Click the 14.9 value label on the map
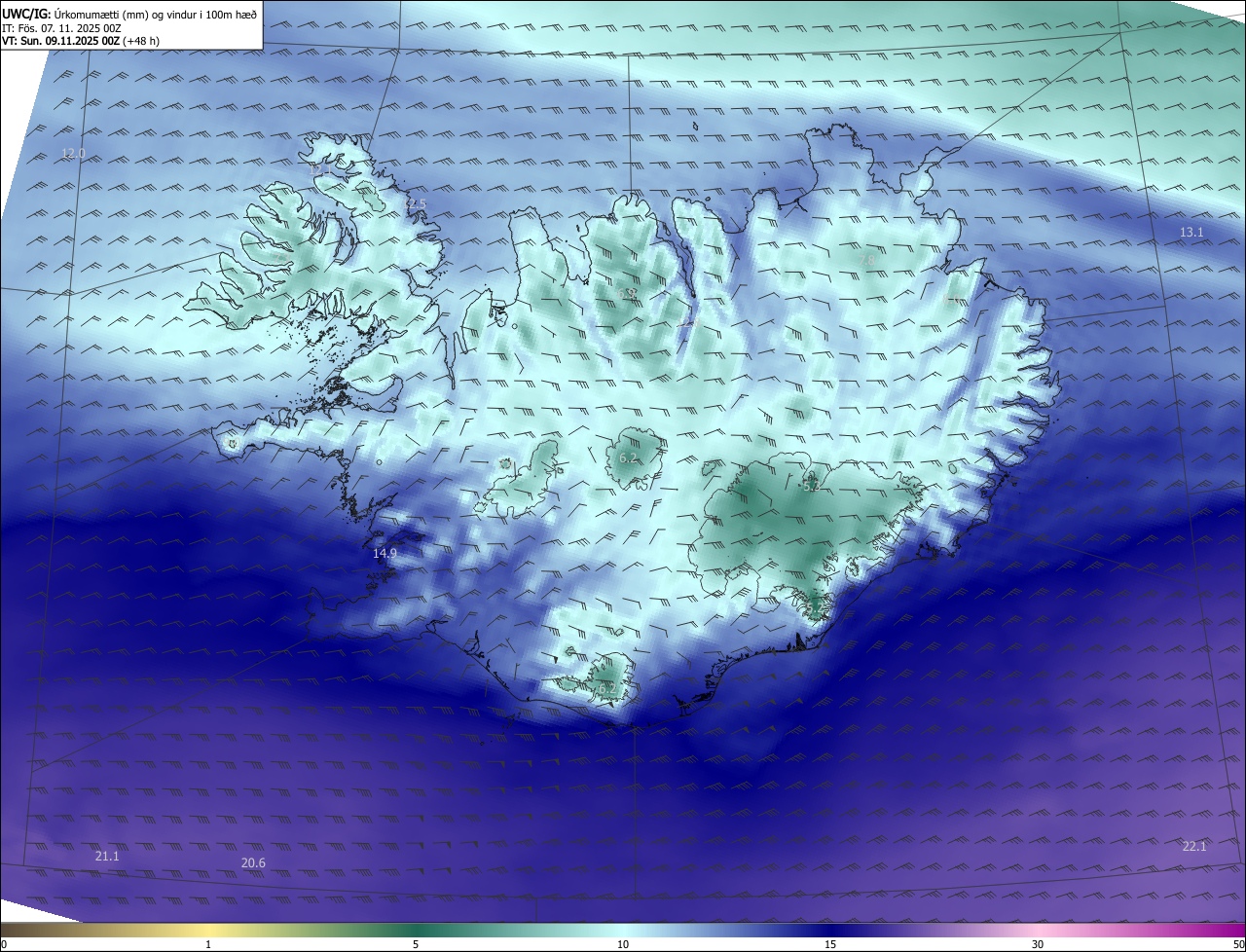The width and height of the screenshot is (1246, 952). [385, 553]
